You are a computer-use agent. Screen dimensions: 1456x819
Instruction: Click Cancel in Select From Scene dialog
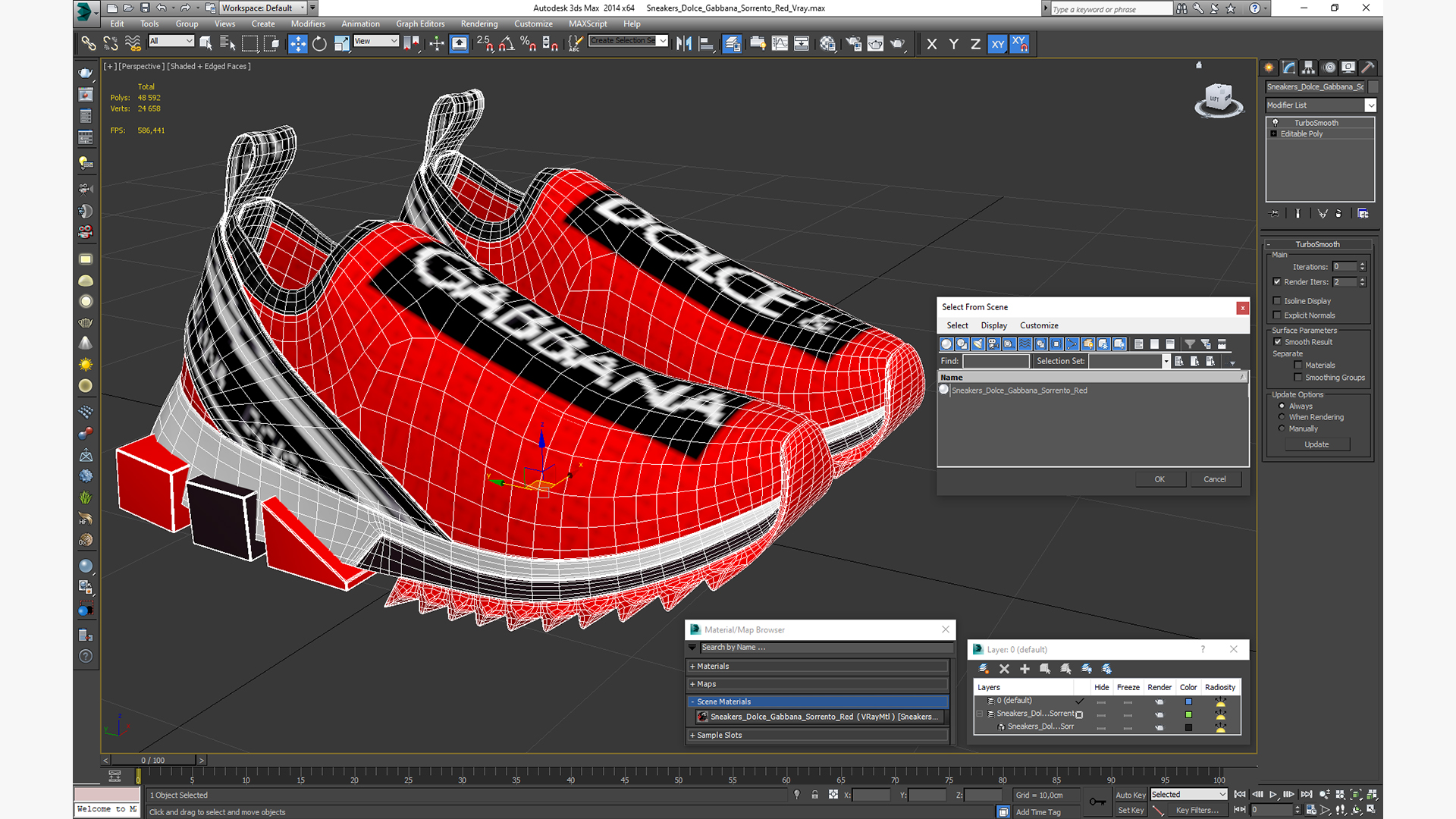(1215, 479)
